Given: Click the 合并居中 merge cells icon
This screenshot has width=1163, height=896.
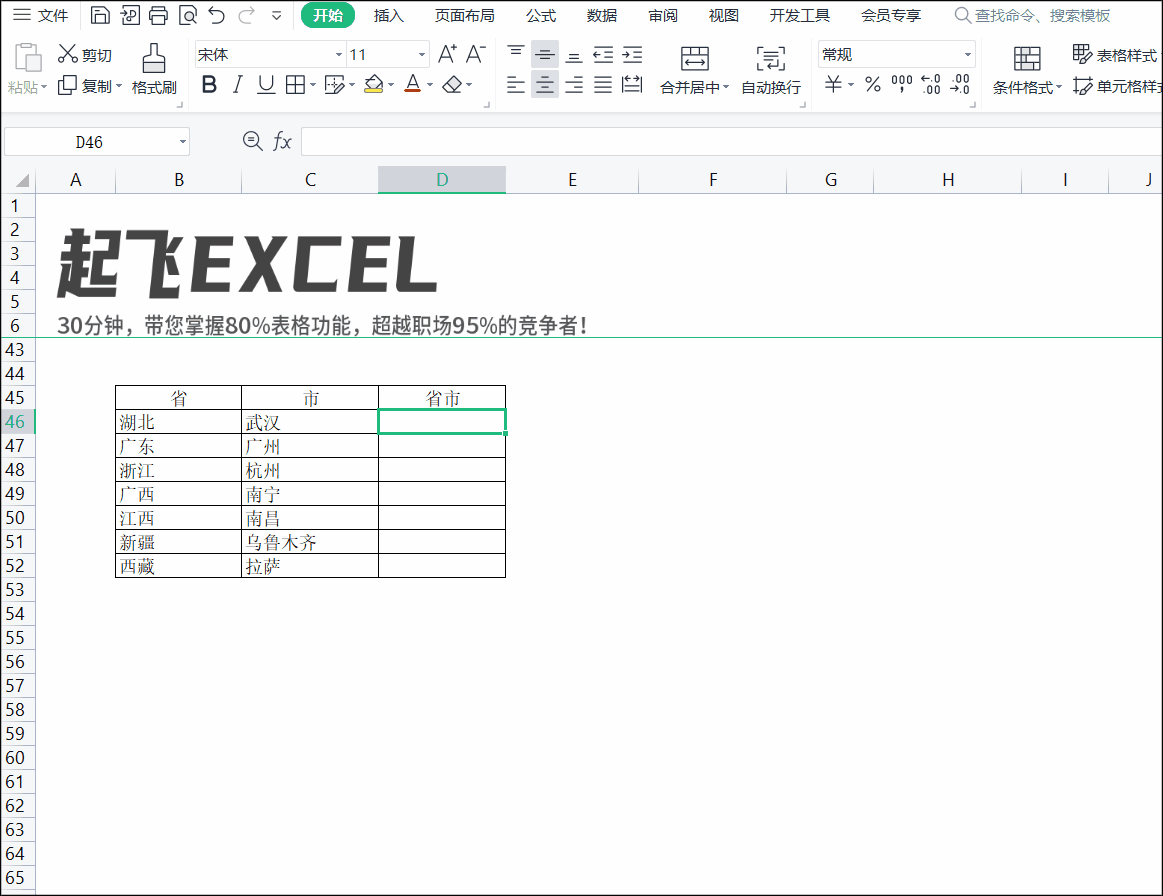Looking at the screenshot, I should (x=694, y=59).
